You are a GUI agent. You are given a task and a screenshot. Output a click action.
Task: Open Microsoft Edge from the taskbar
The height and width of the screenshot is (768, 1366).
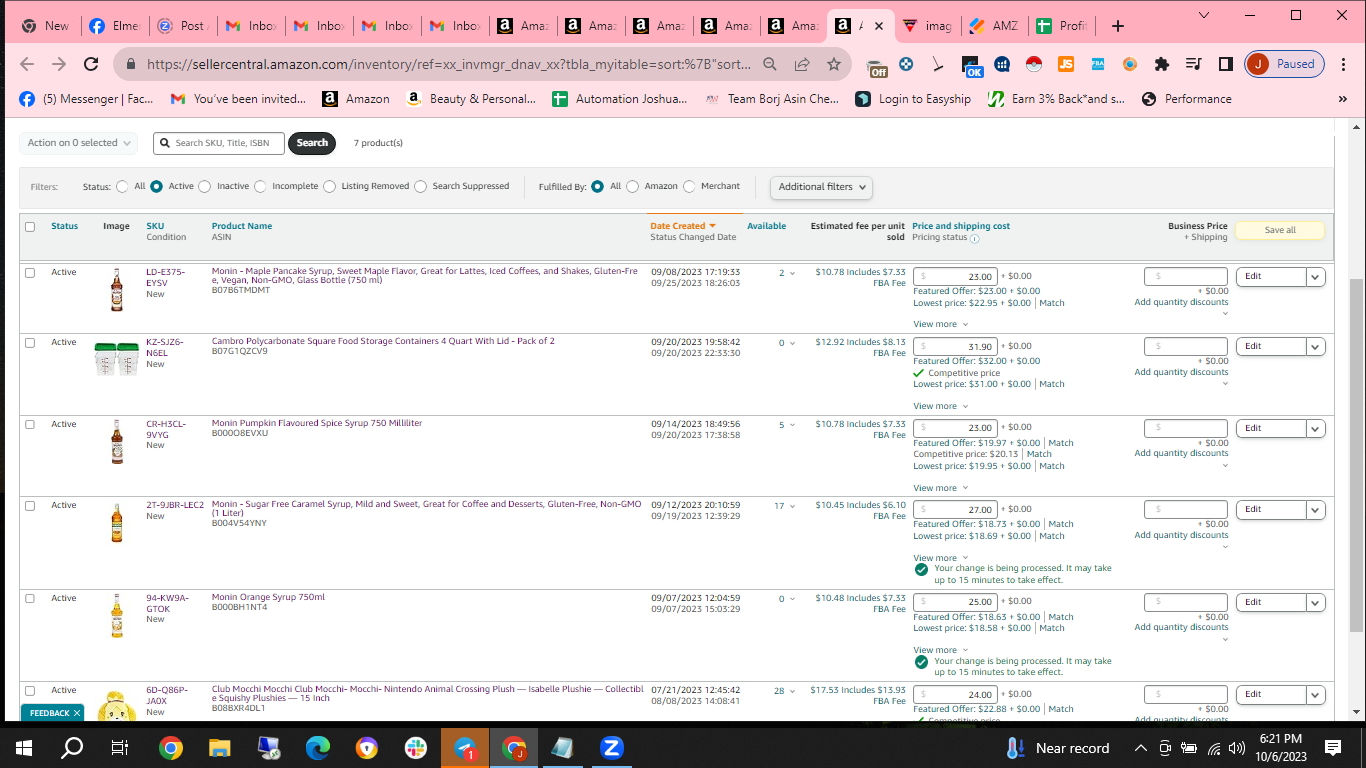click(x=317, y=747)
